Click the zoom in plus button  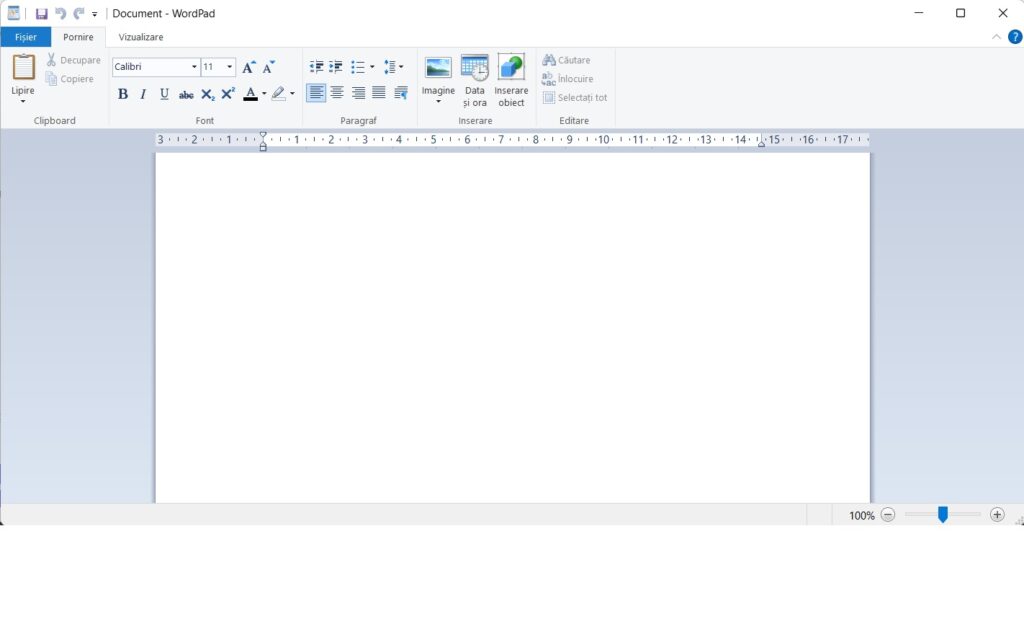(x=997, y=515)
